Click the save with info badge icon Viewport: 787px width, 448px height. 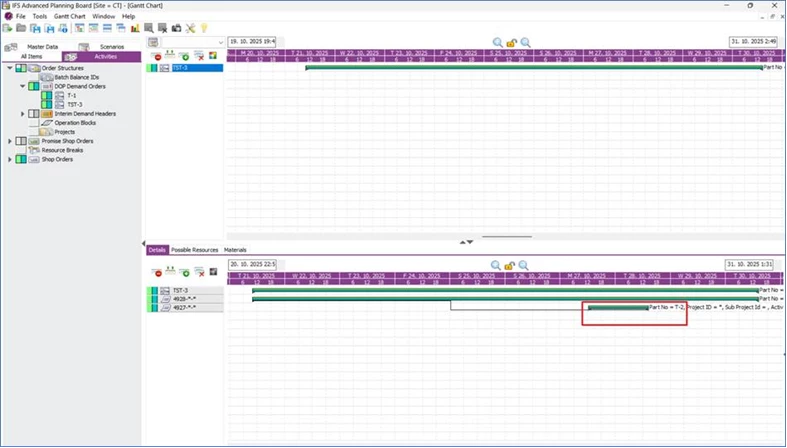tap(63, 28)
